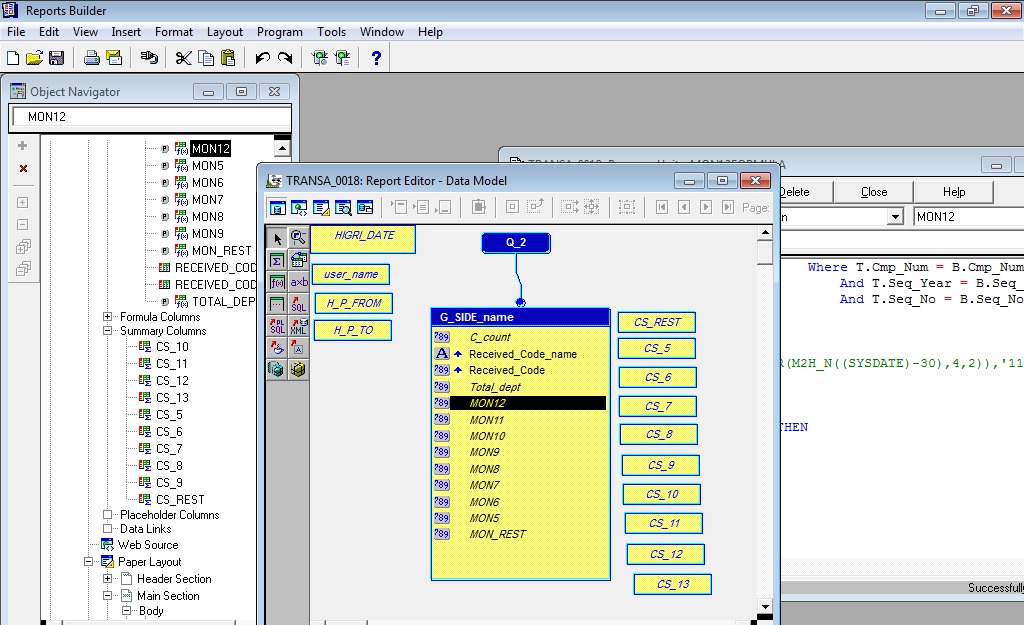Open the Tools menu
Image resolution: width=1024 pixels, height=625 pixels.
click(331, 31)
